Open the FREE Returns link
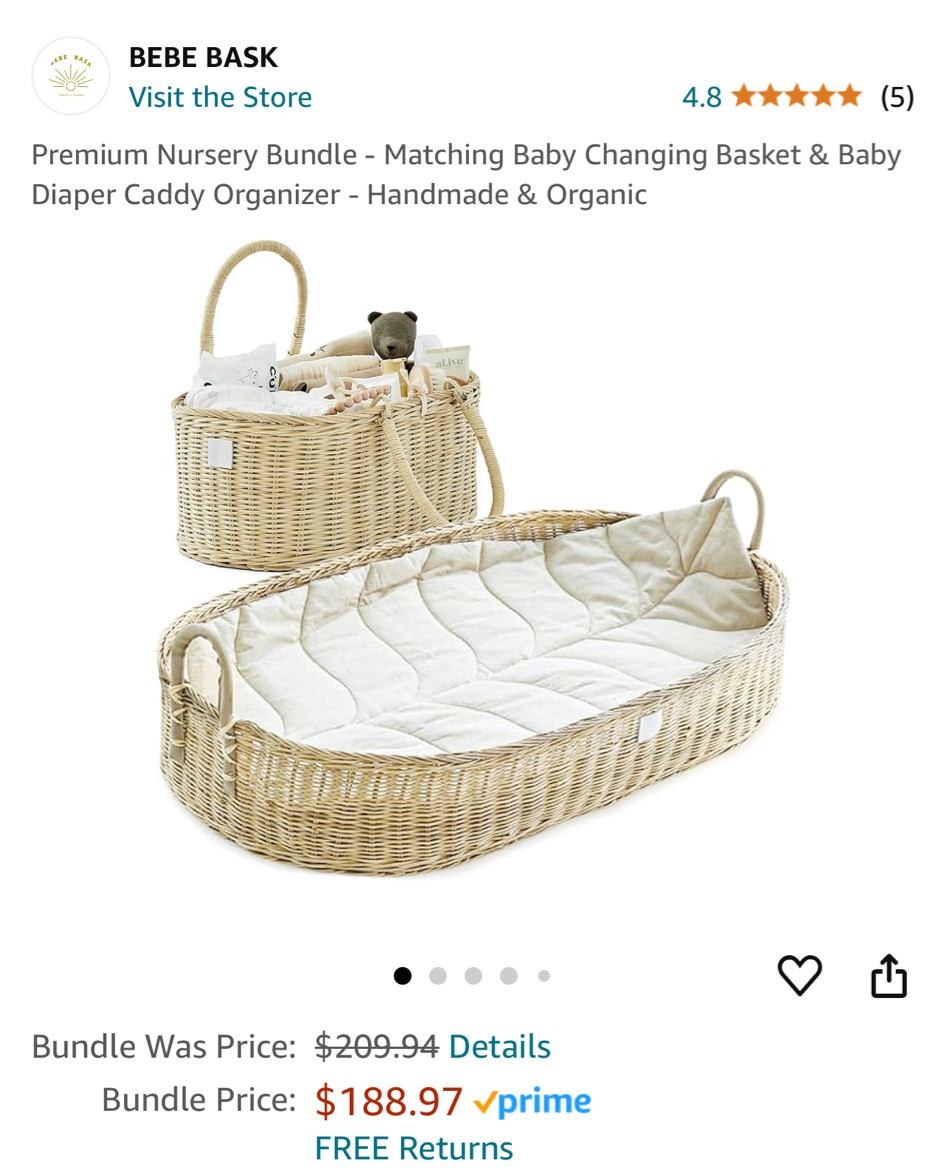 pos(414,1148)
